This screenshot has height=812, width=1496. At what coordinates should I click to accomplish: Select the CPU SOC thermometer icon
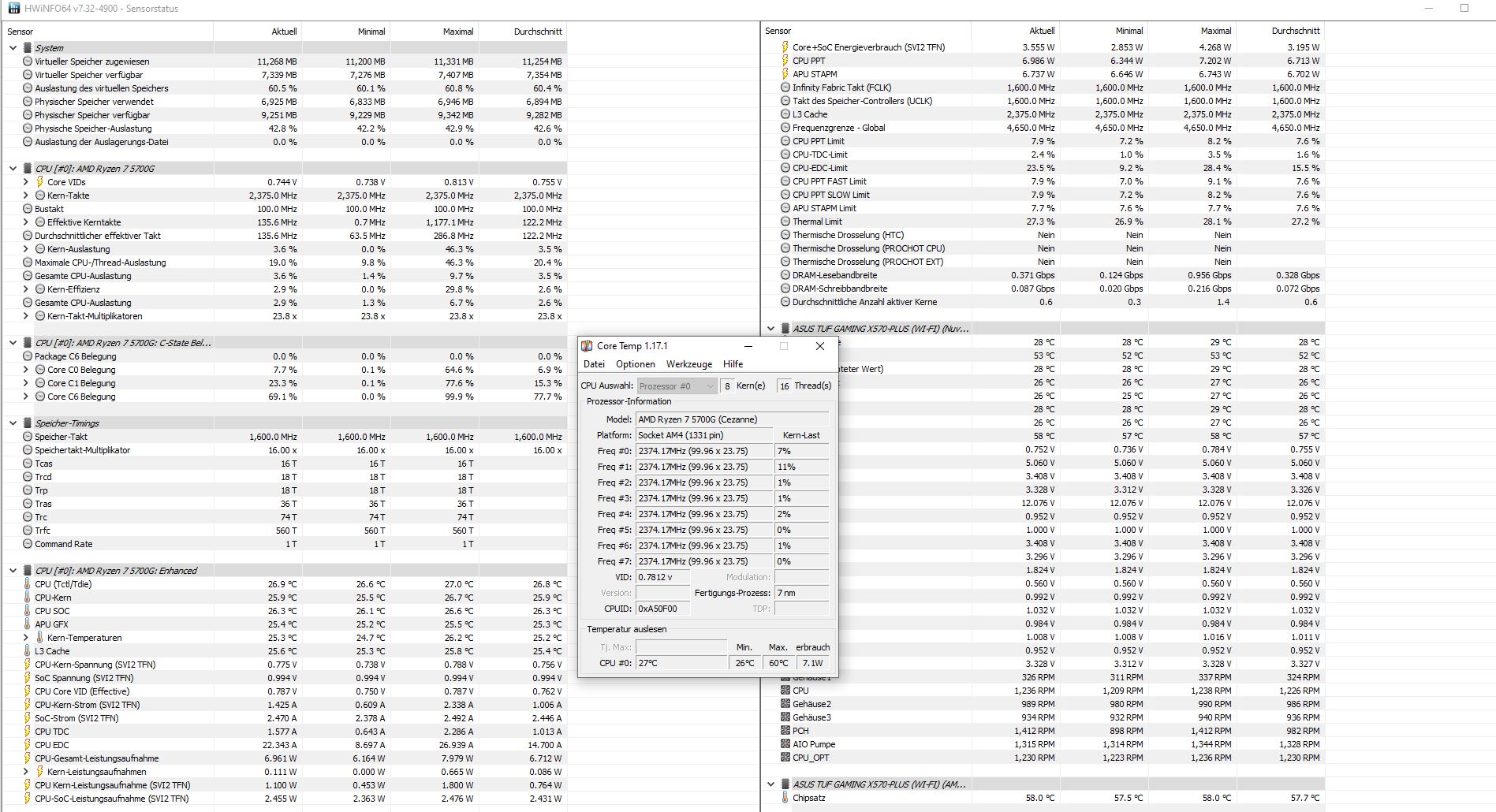28,611
